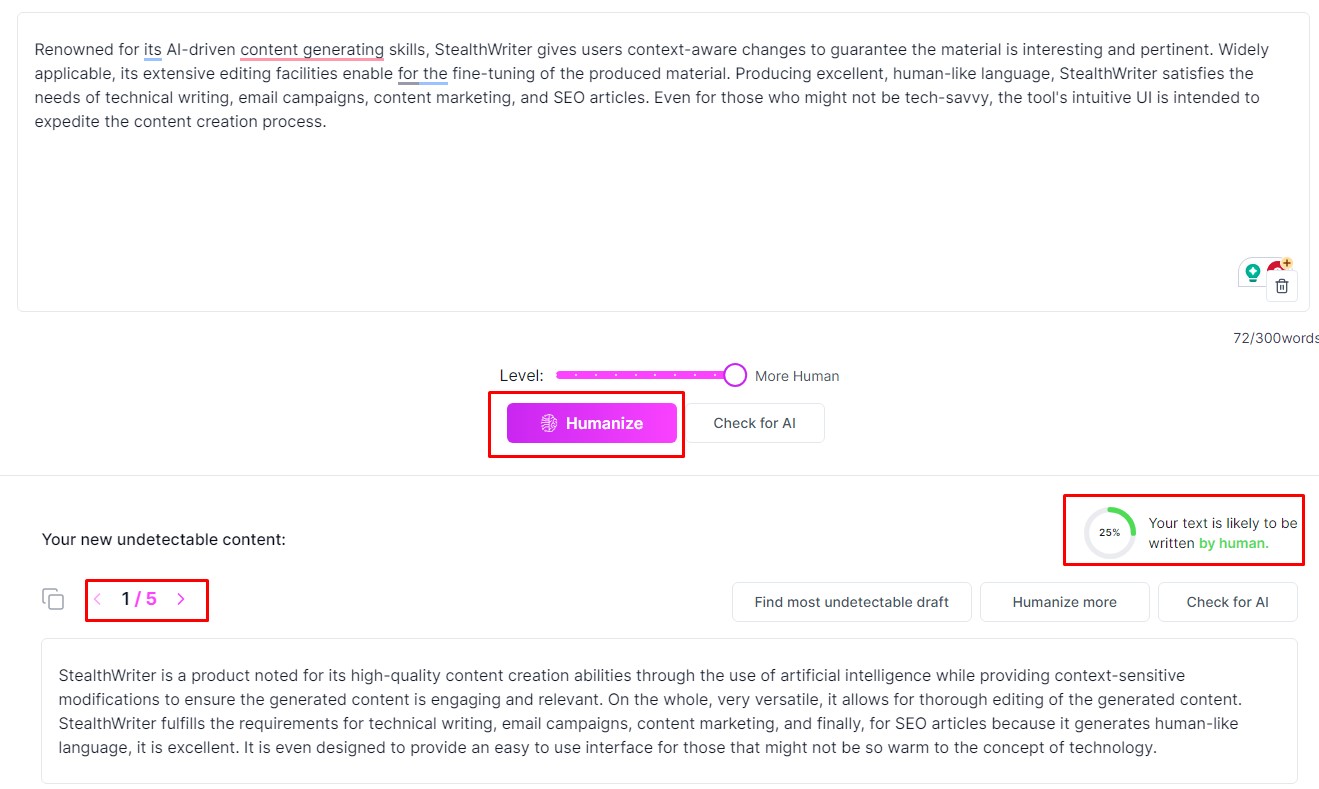Click the Level slider's round handle
The width and height of the screenshot is (1319, 789).
coord(735,375)
